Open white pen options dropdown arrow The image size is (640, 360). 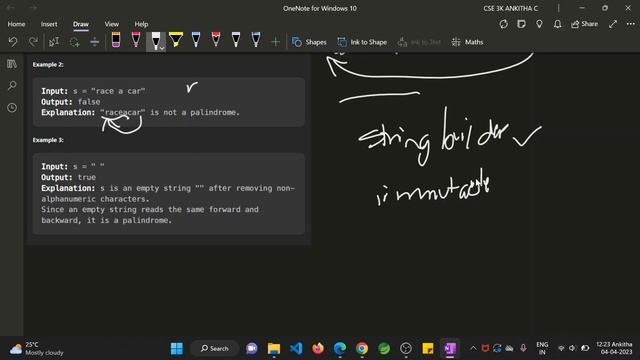(x=162, y=48)
